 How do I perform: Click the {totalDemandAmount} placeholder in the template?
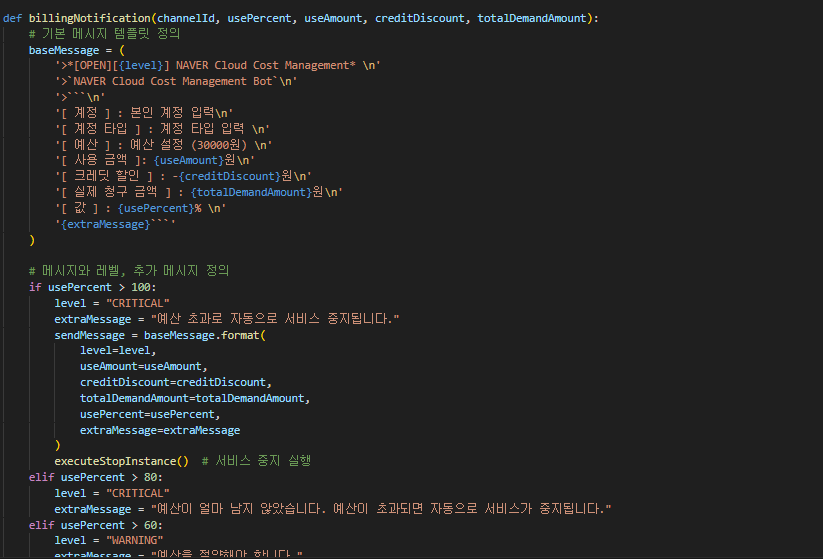pos(251,193)
